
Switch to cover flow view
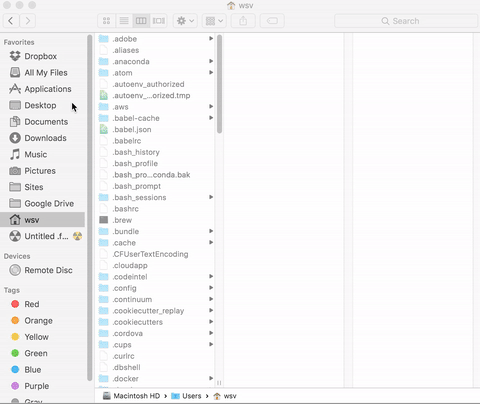pos(159,21)
